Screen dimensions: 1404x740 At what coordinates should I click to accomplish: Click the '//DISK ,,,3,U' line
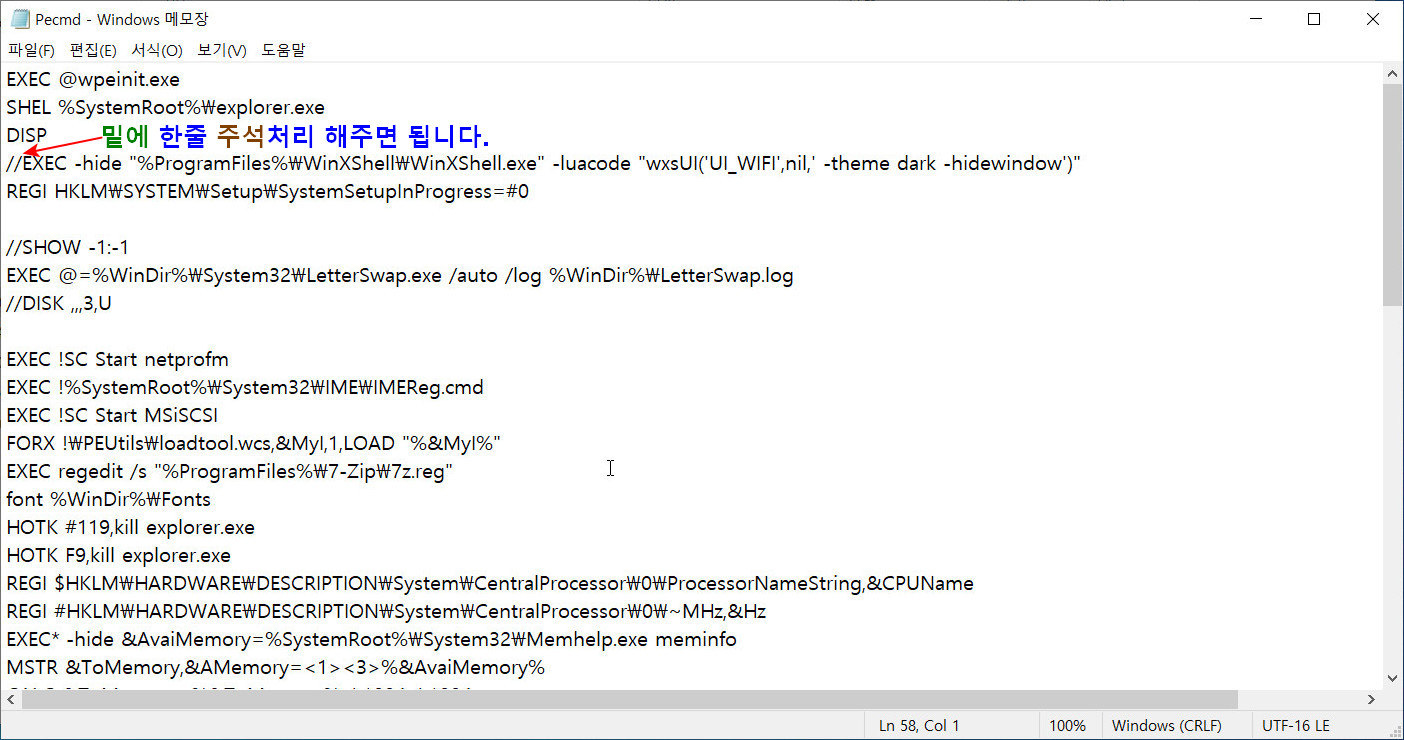click(x=59, y=303)
